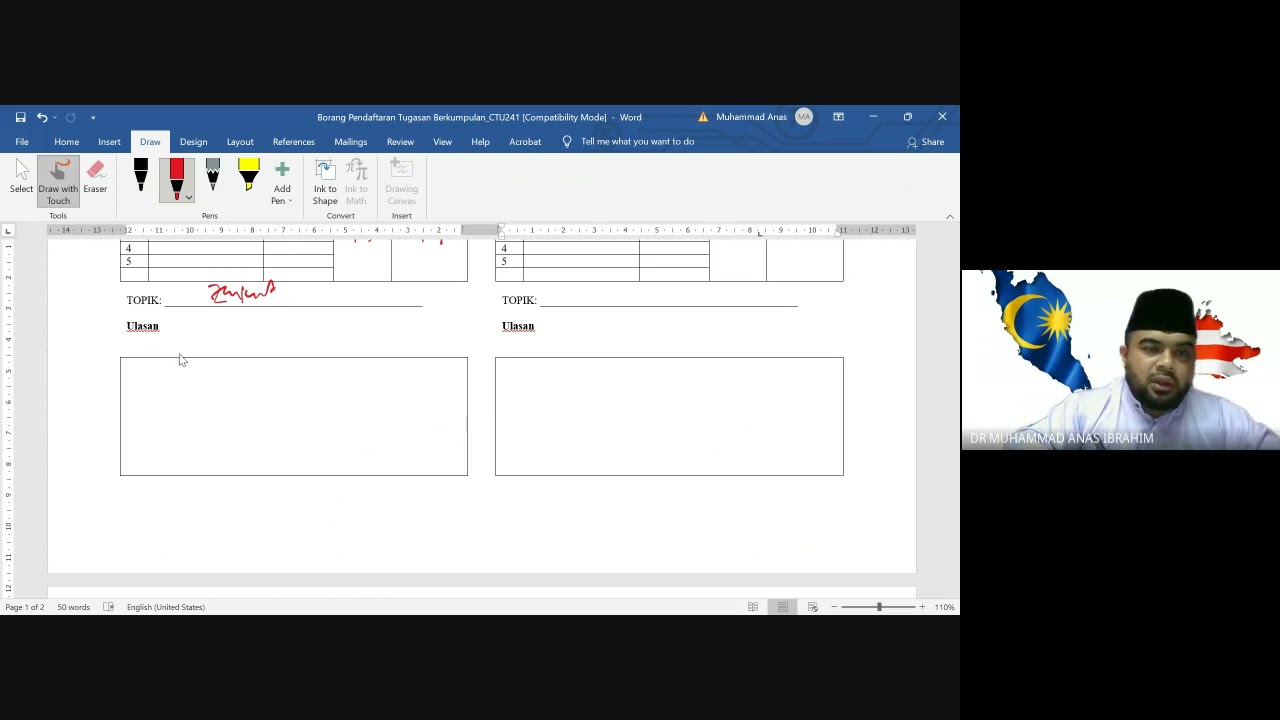
Task: Toggle Draw with Touch
Action: click(x=58, y=182)
